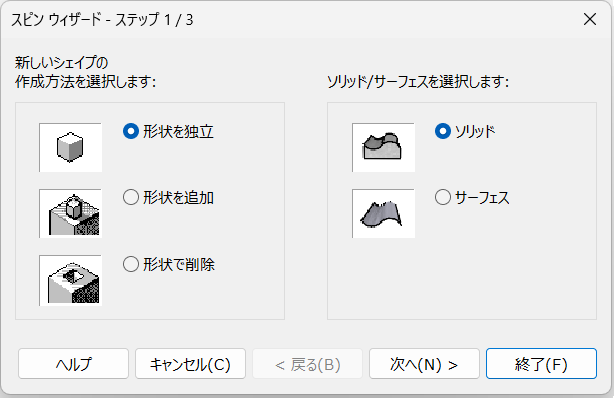Click the solid body preview icon

click(x=383, y=147)
